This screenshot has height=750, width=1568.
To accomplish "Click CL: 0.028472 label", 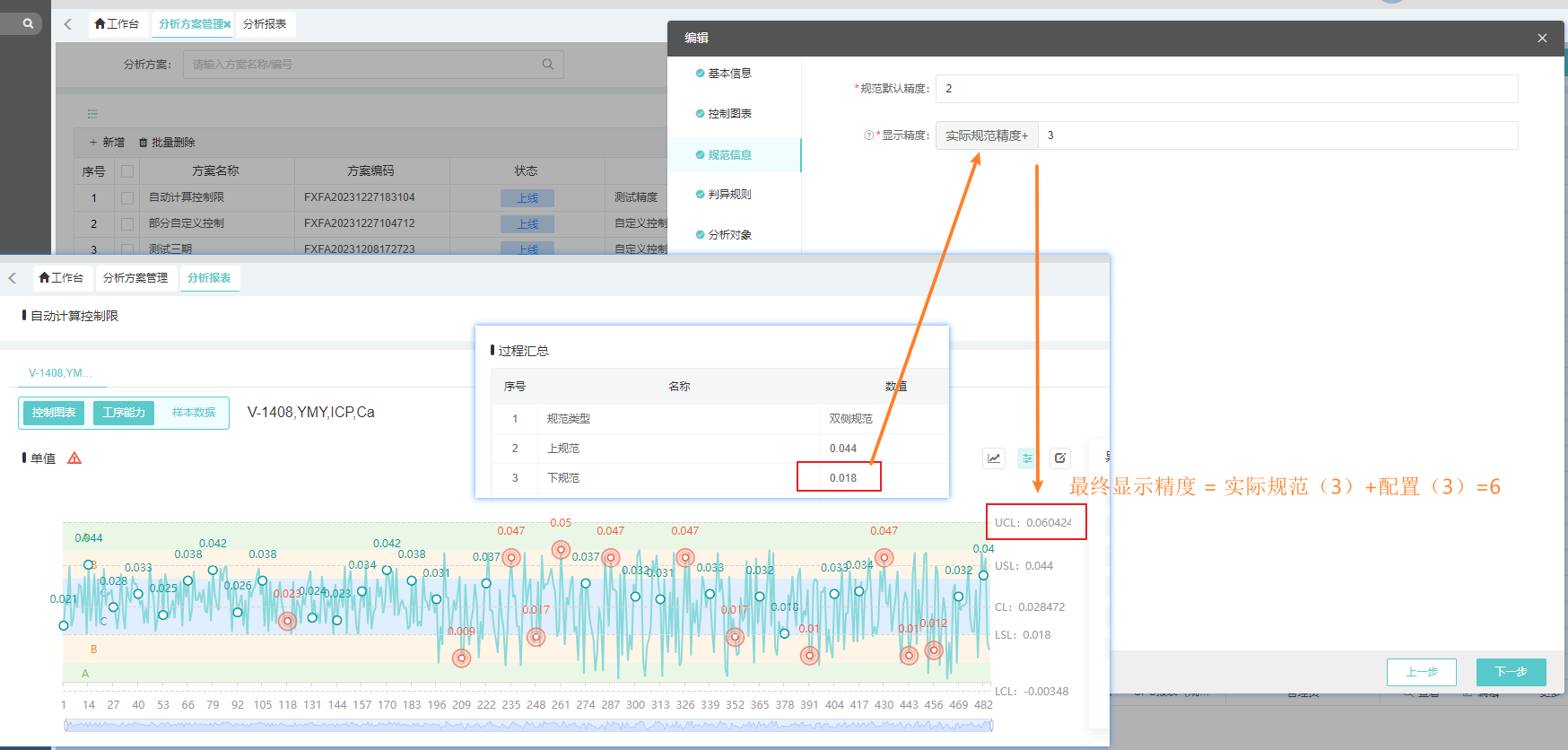I will click(1030, 607).
